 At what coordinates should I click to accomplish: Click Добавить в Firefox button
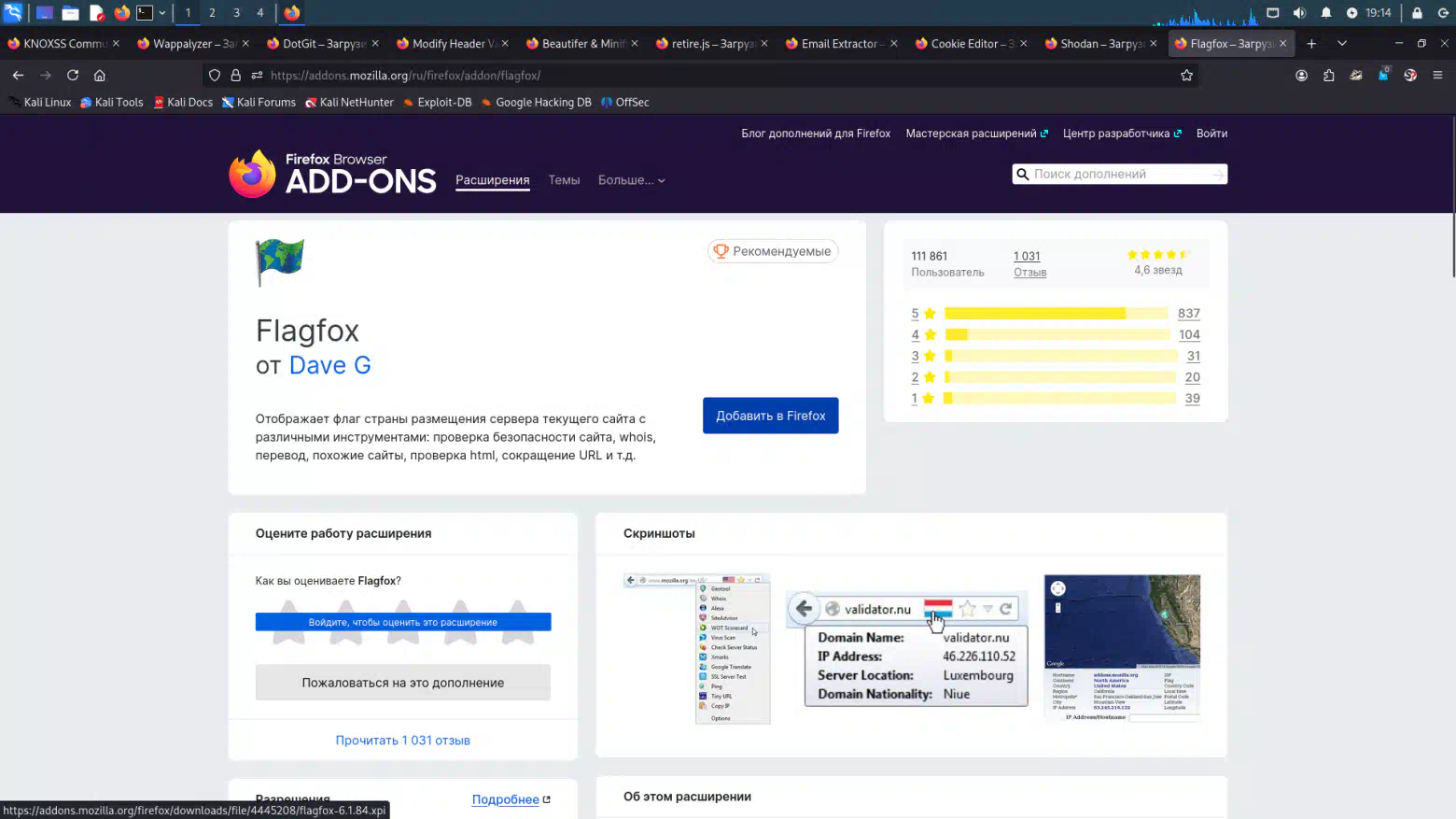tap(770, 416)
